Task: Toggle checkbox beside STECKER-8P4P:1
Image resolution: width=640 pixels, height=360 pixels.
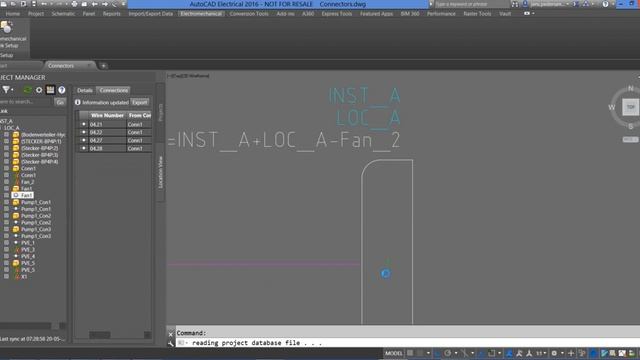Action: click(x=7, y=141)
